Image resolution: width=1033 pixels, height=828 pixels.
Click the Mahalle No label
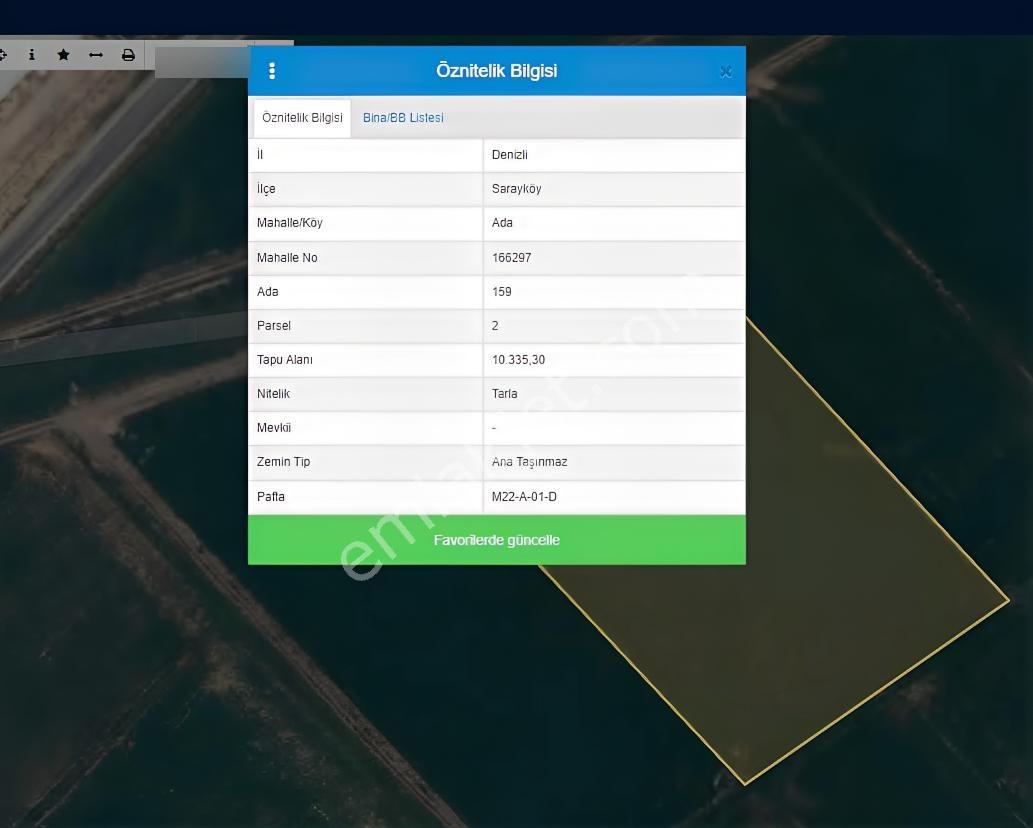click(x=287, y=258)
